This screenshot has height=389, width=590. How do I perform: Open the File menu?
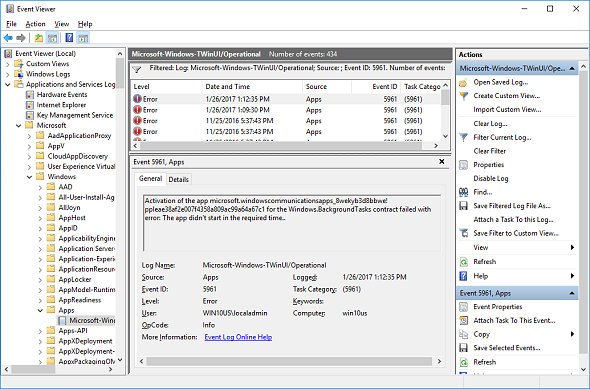11,24
